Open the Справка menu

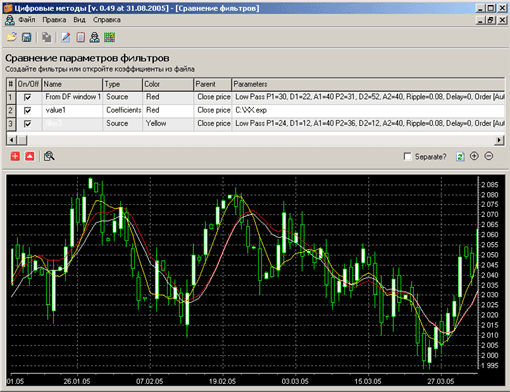tap(107, 20)
